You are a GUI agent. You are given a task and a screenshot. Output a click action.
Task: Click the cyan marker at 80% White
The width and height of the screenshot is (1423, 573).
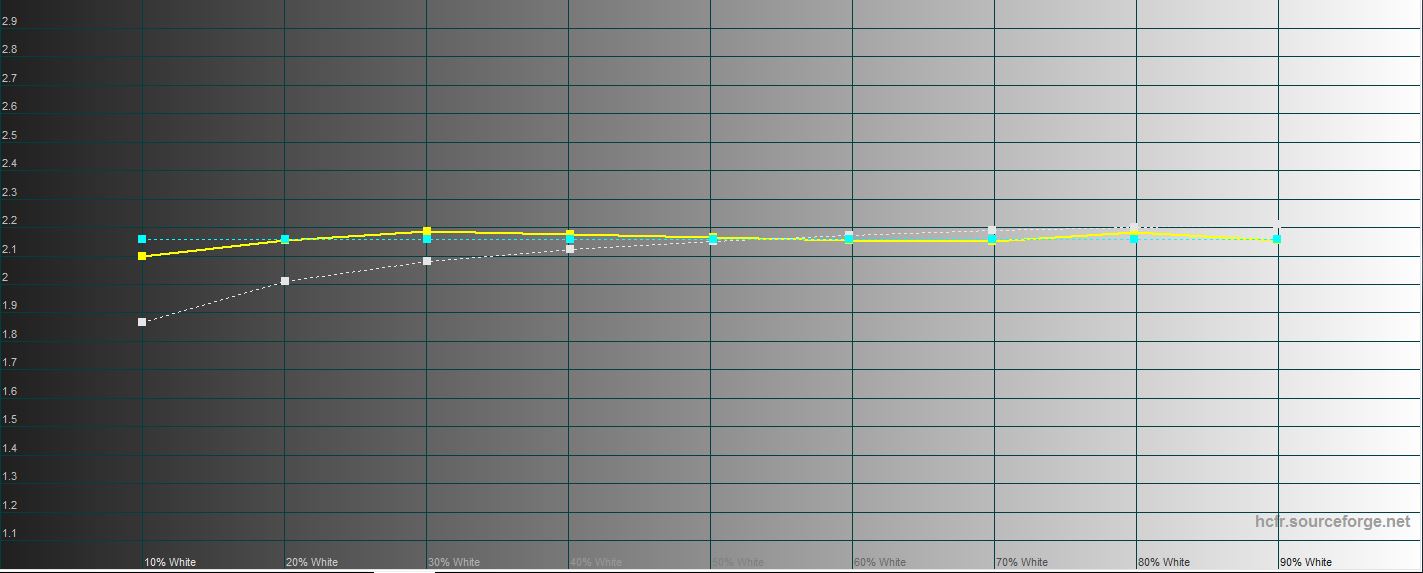coord(1134,239)
